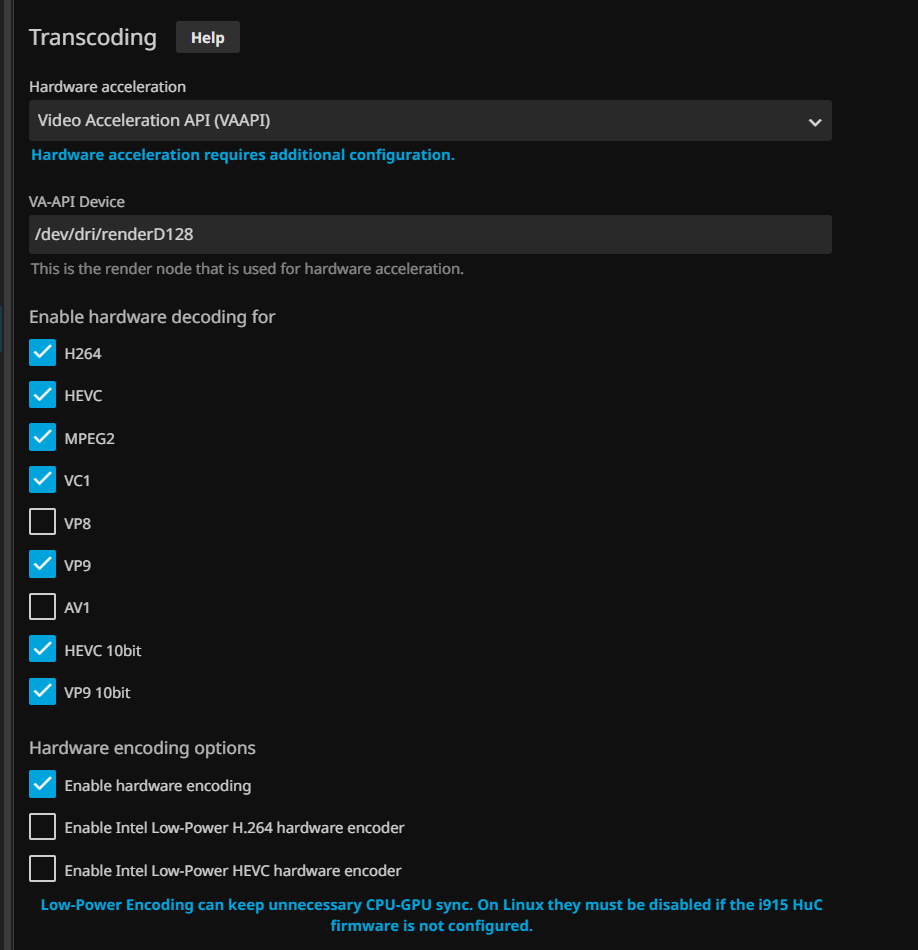The height and width of the screenshot is (950, 918).
Task: Toggle the VC1 decoding checkbox
Action: click(x=43, y=480)
